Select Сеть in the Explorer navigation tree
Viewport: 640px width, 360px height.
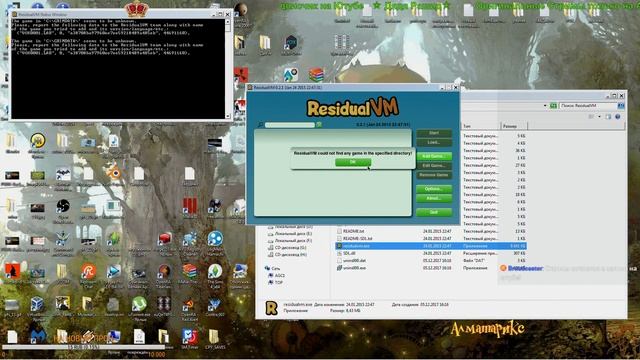273,268
